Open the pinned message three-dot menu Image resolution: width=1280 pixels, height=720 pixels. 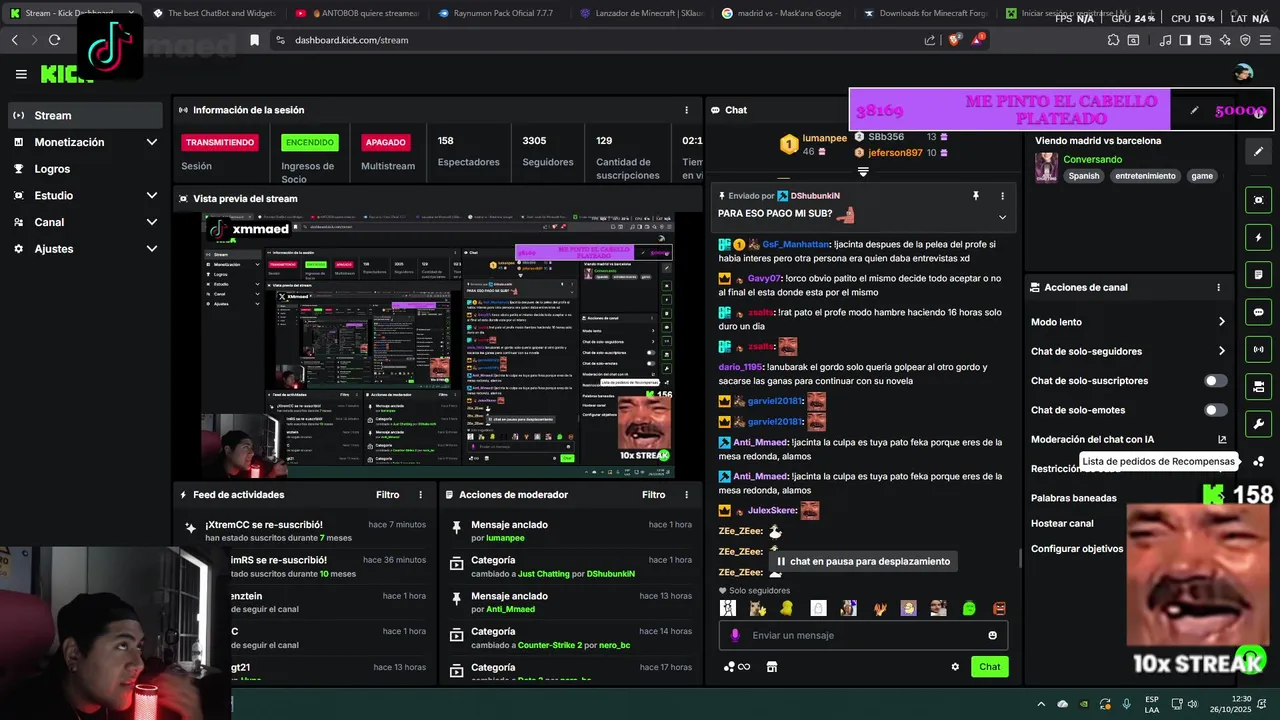tap(1002, 196)
